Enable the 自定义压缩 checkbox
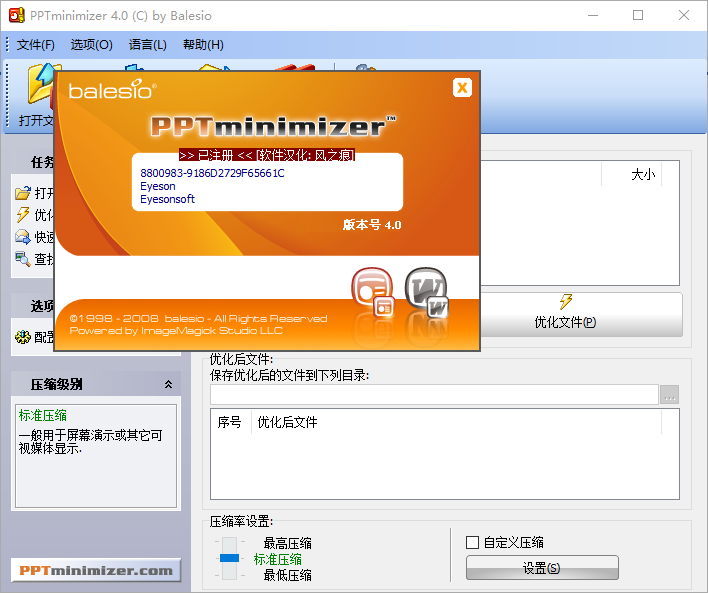This screenshot has width=708, height=593. 472,542
